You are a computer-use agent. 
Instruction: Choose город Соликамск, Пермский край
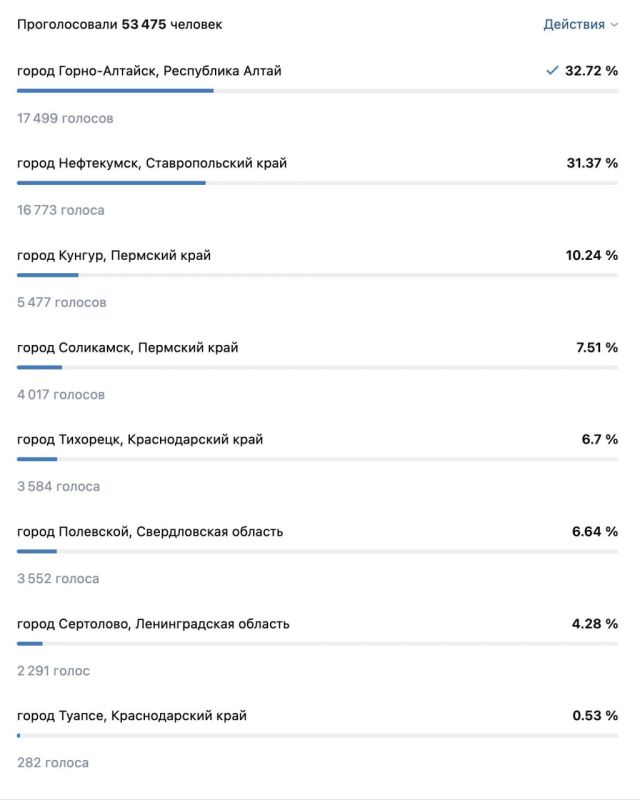pyautogui.click(x=128, y=347)
